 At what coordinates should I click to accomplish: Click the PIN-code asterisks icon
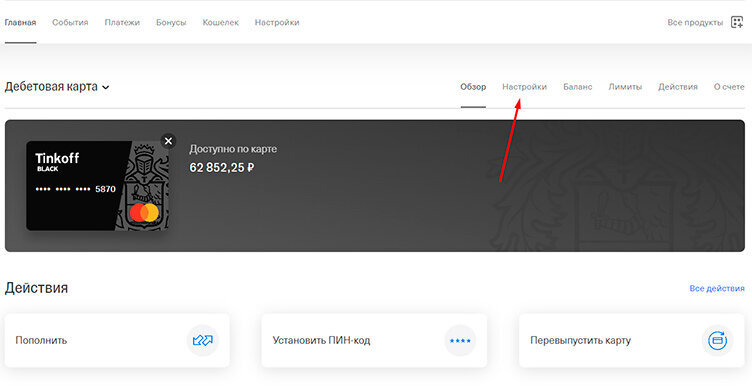pyautogui.click(x=460, y=341)
